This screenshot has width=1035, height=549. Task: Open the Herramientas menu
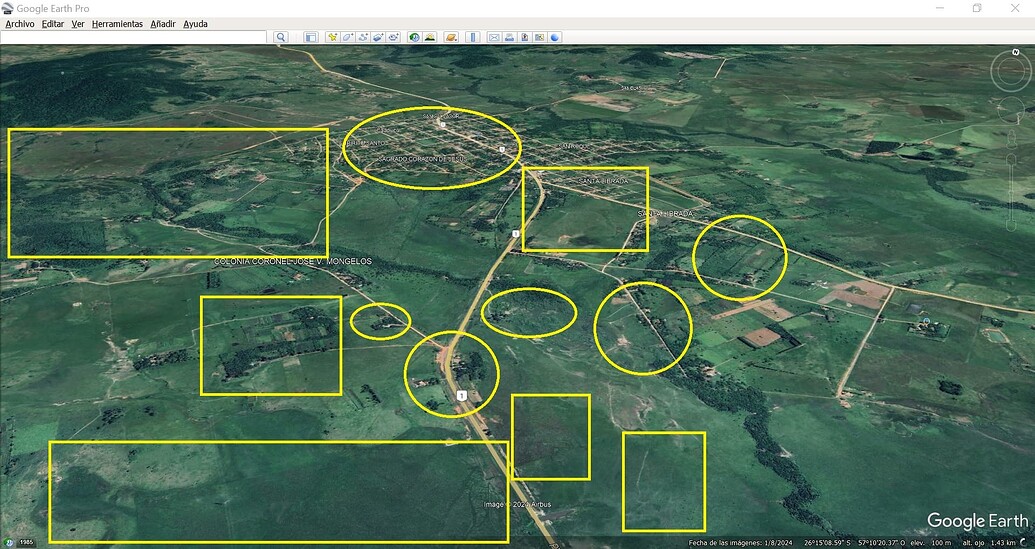click(117, 23)
